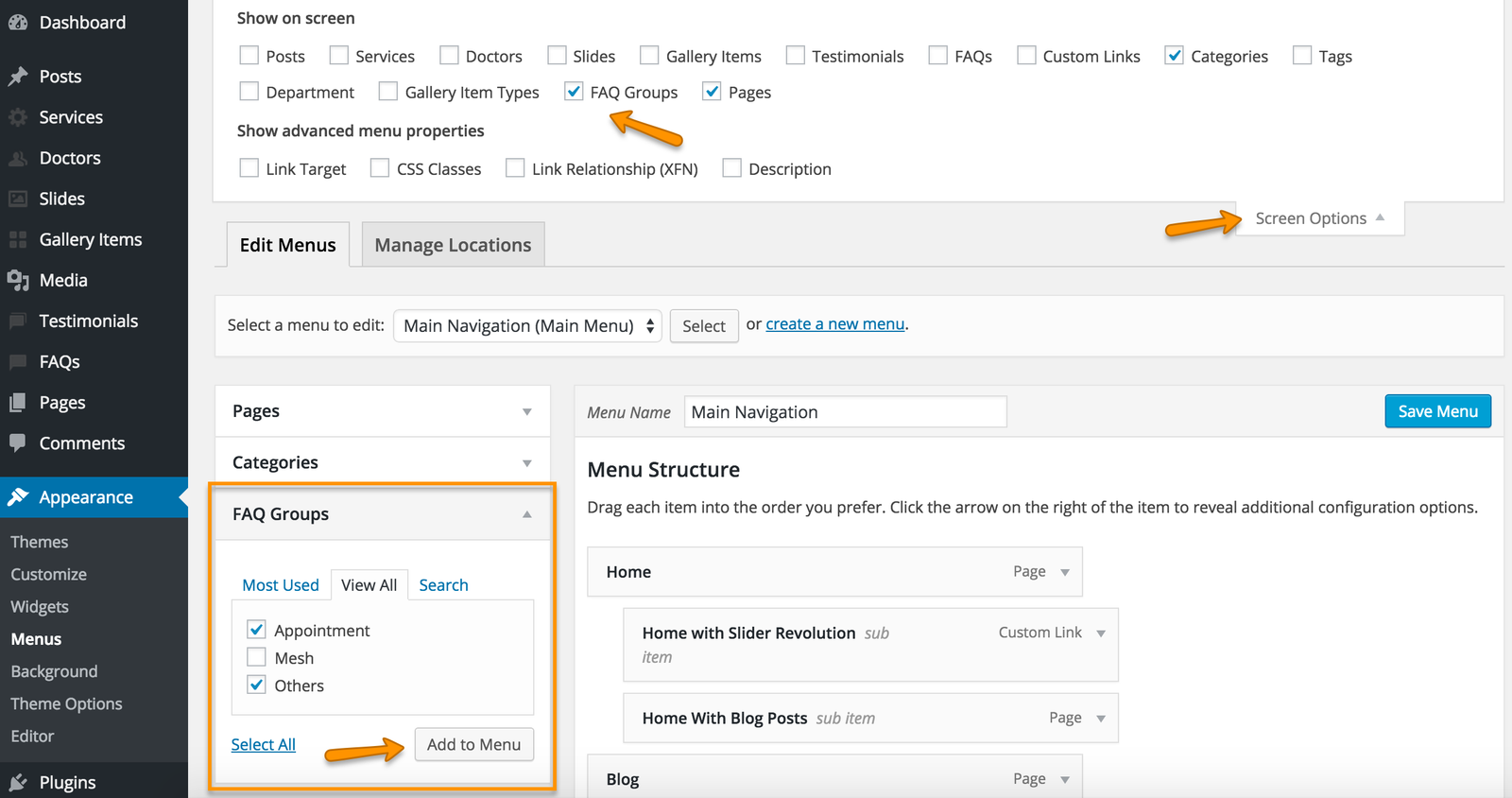Uncheck the Others FAQ group checkbox
The height and width of the screenshot is (798, 1512).
point(256,685)
